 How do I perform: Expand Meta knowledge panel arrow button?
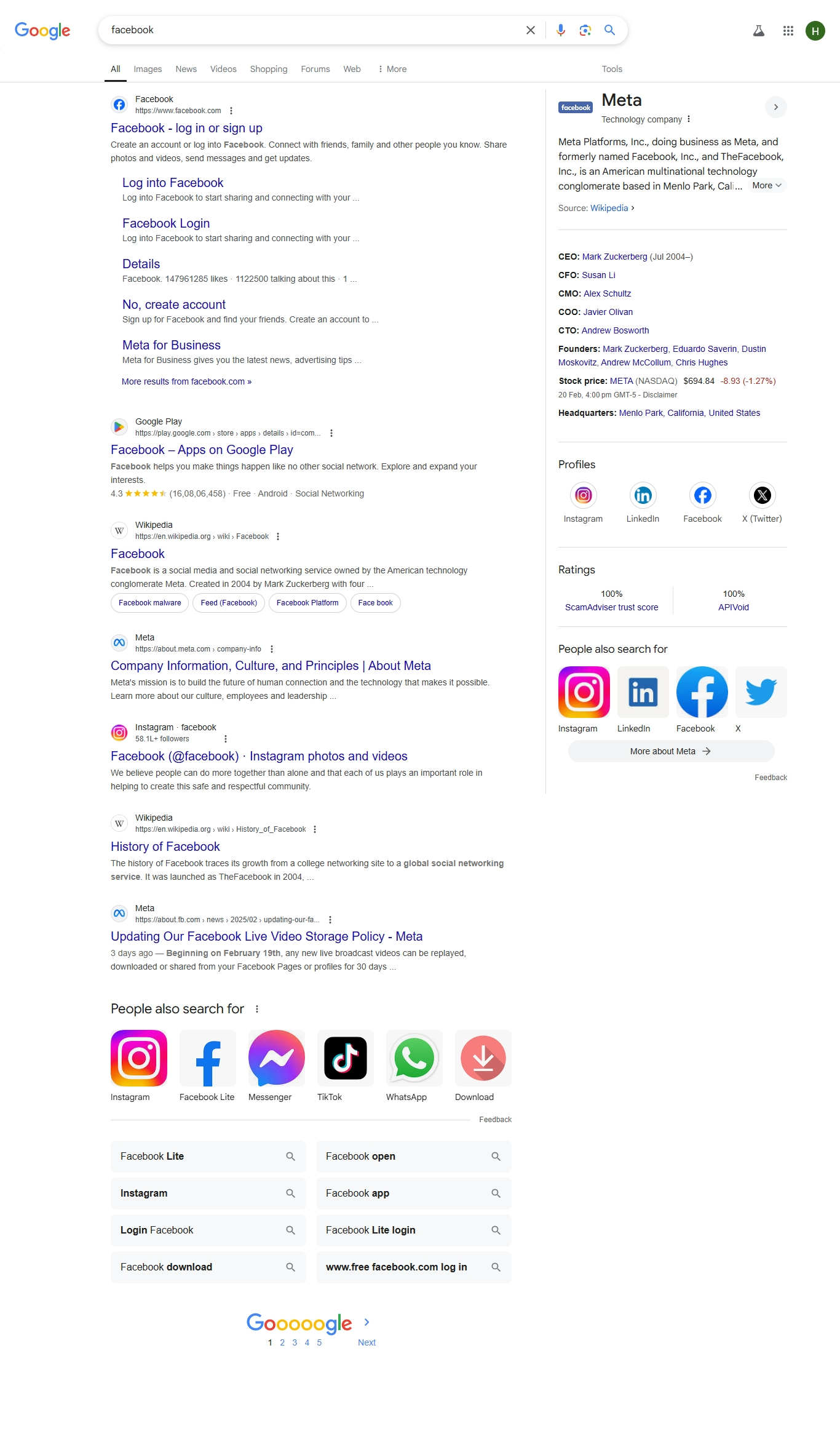[x=775, y=107]
